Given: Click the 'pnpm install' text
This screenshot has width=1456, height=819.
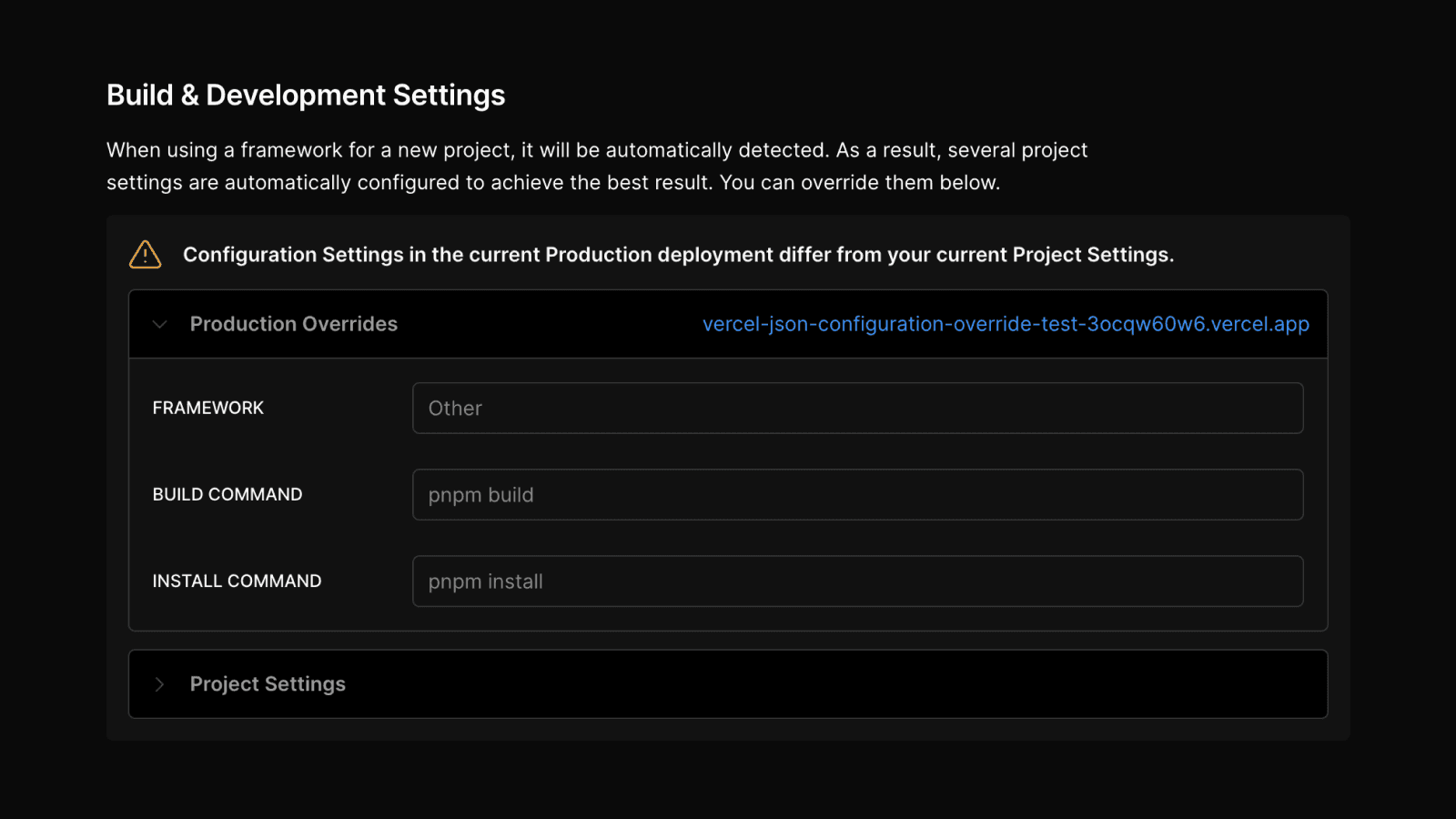Looking at the screenshot, I should [485, 581].
